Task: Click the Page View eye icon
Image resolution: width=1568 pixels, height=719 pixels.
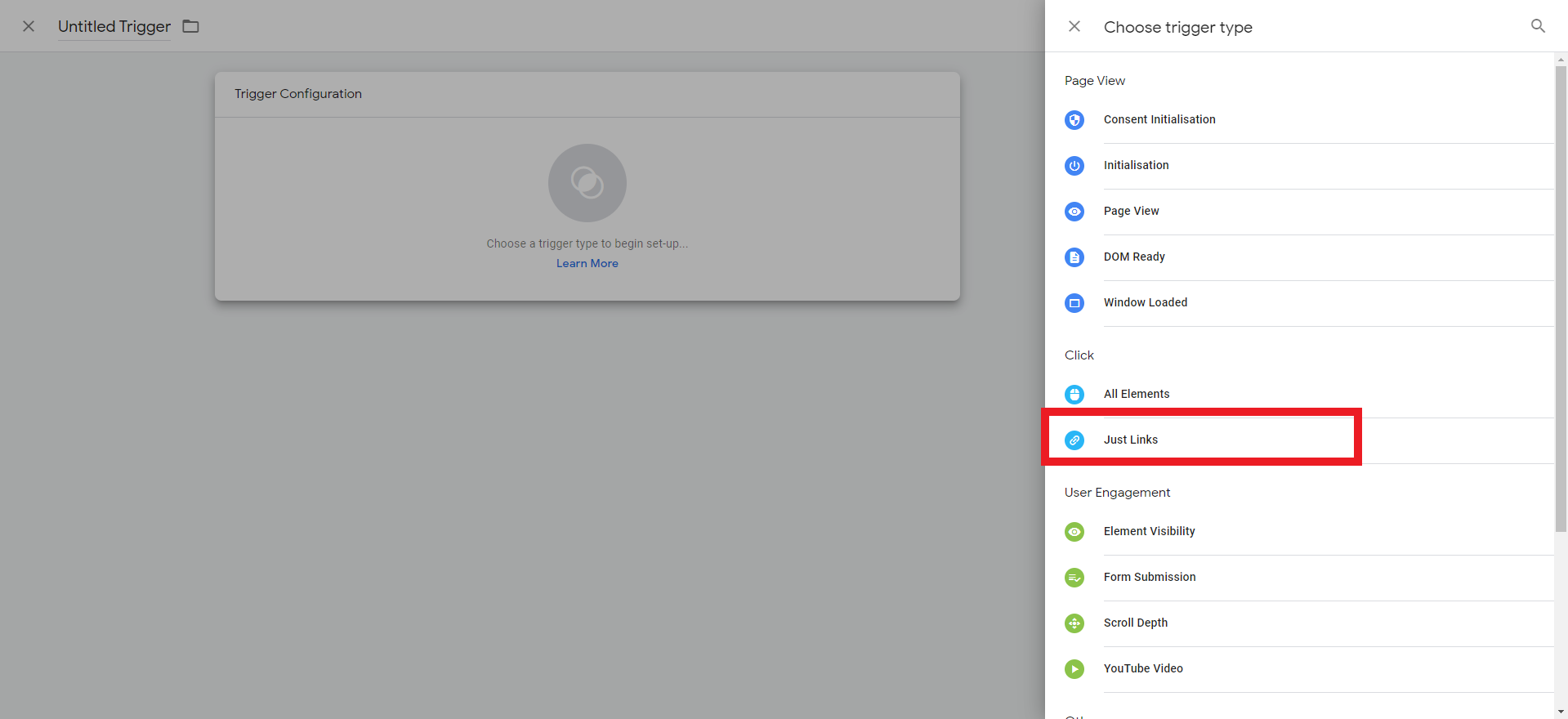Action: [1074, 212]
